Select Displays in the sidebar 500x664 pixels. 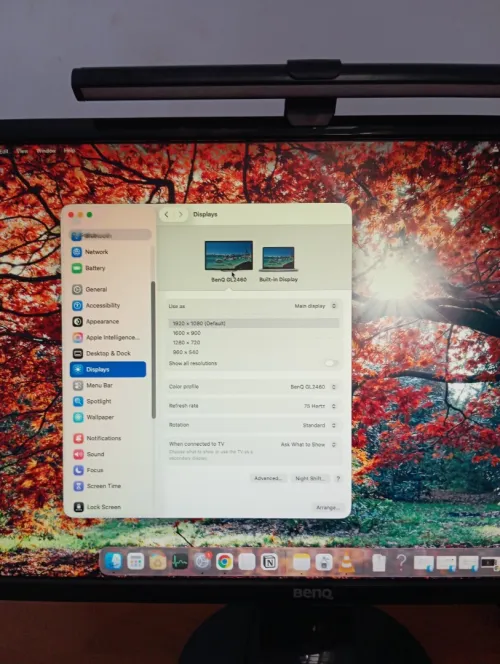tap(108, 369)
